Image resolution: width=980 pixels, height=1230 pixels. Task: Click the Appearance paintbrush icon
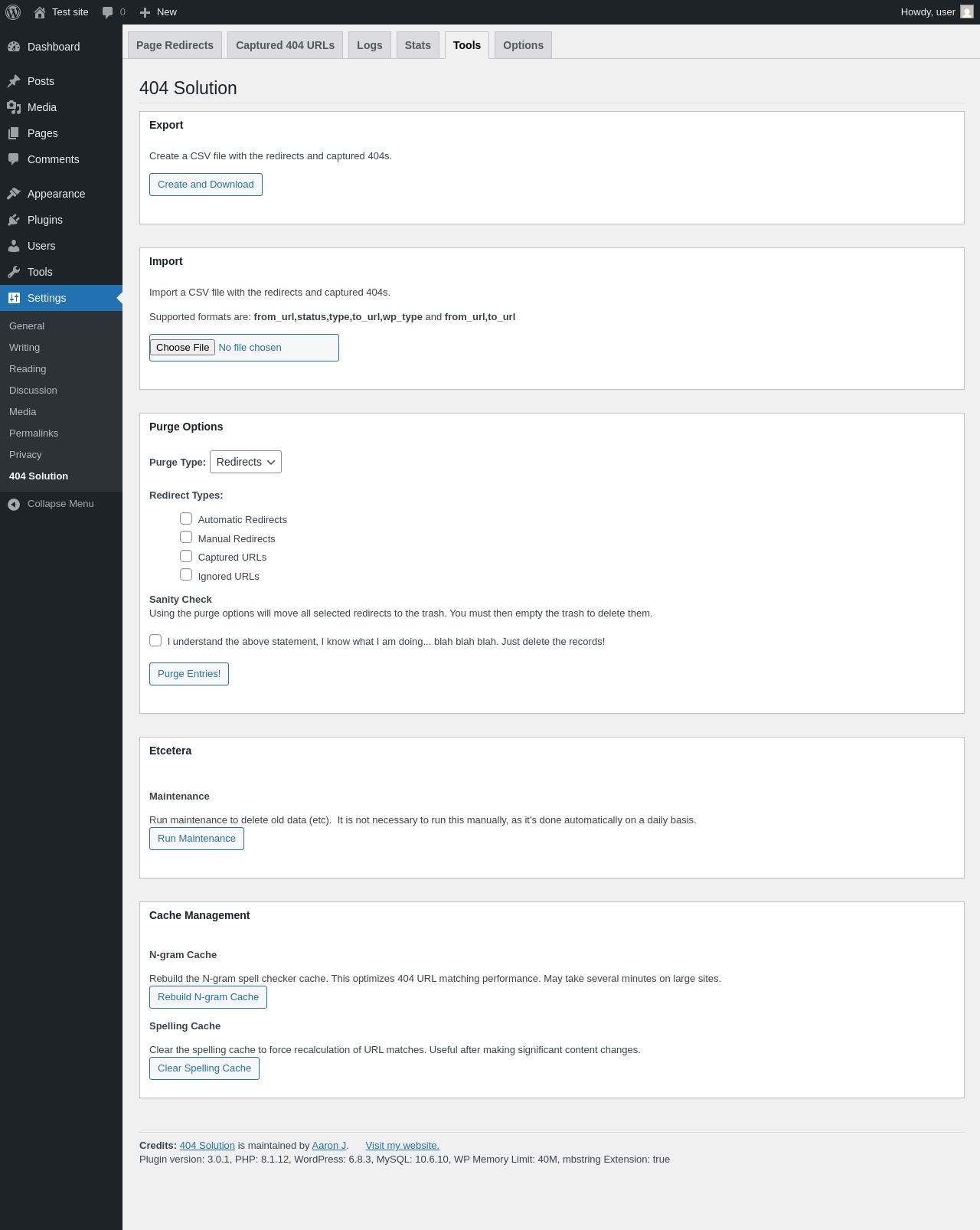coord(14,194)
